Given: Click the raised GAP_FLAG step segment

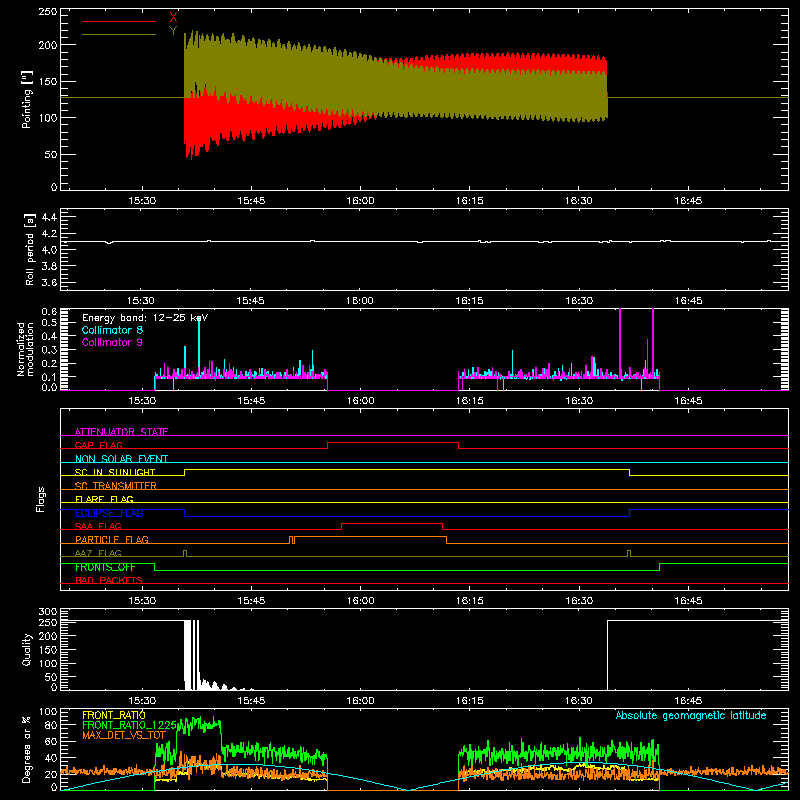Looking at the screenshot, I should coord(393,442).
